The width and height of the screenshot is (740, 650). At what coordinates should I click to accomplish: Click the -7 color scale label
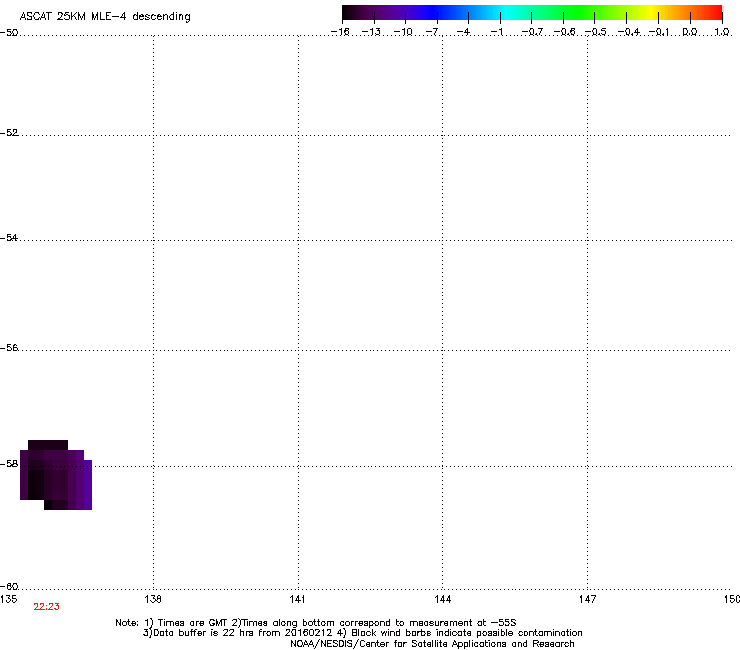coord(432,32)
